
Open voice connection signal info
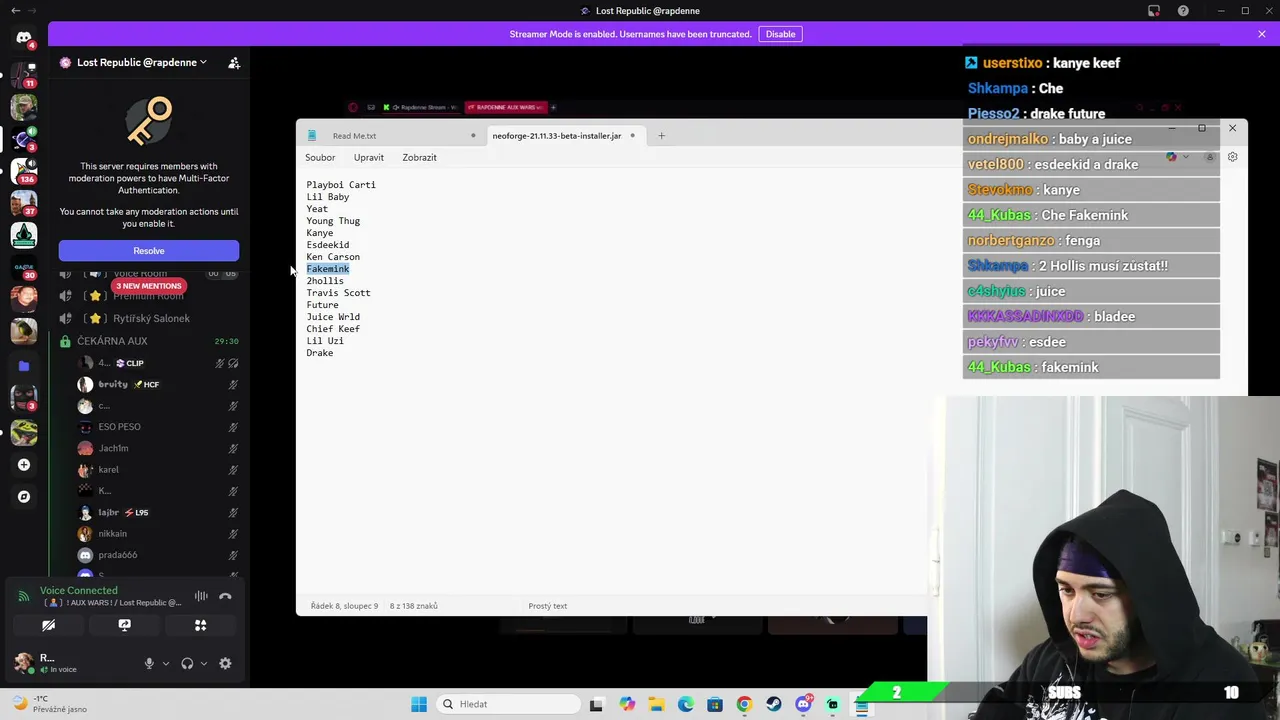tap(24, 596)
